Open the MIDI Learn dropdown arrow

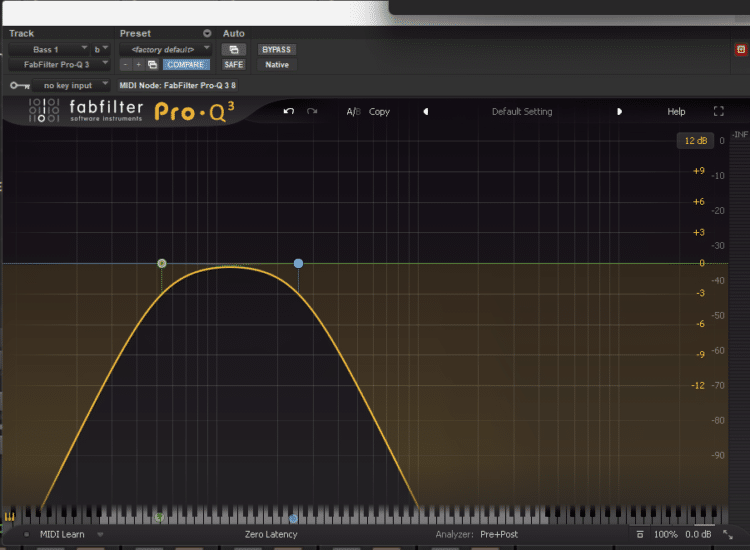[100, 534]
